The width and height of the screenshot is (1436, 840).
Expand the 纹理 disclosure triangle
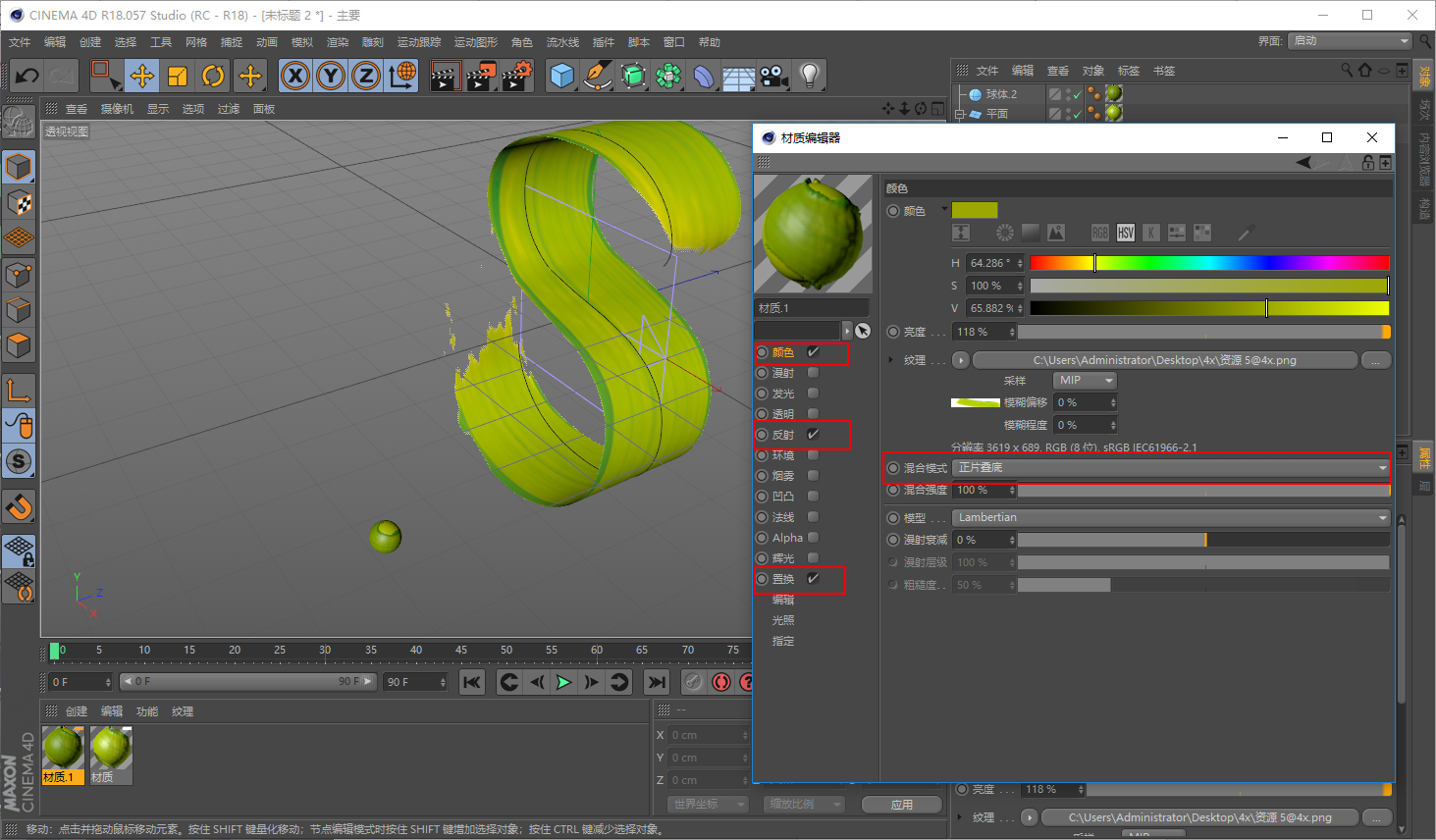(891, 360)
